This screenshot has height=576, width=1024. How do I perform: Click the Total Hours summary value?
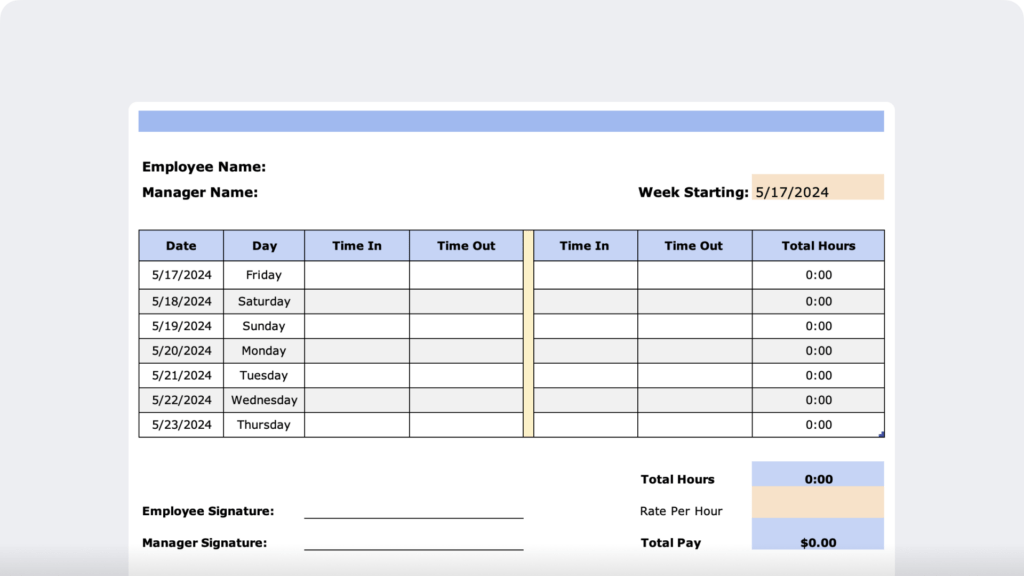(x=818, y=478)
